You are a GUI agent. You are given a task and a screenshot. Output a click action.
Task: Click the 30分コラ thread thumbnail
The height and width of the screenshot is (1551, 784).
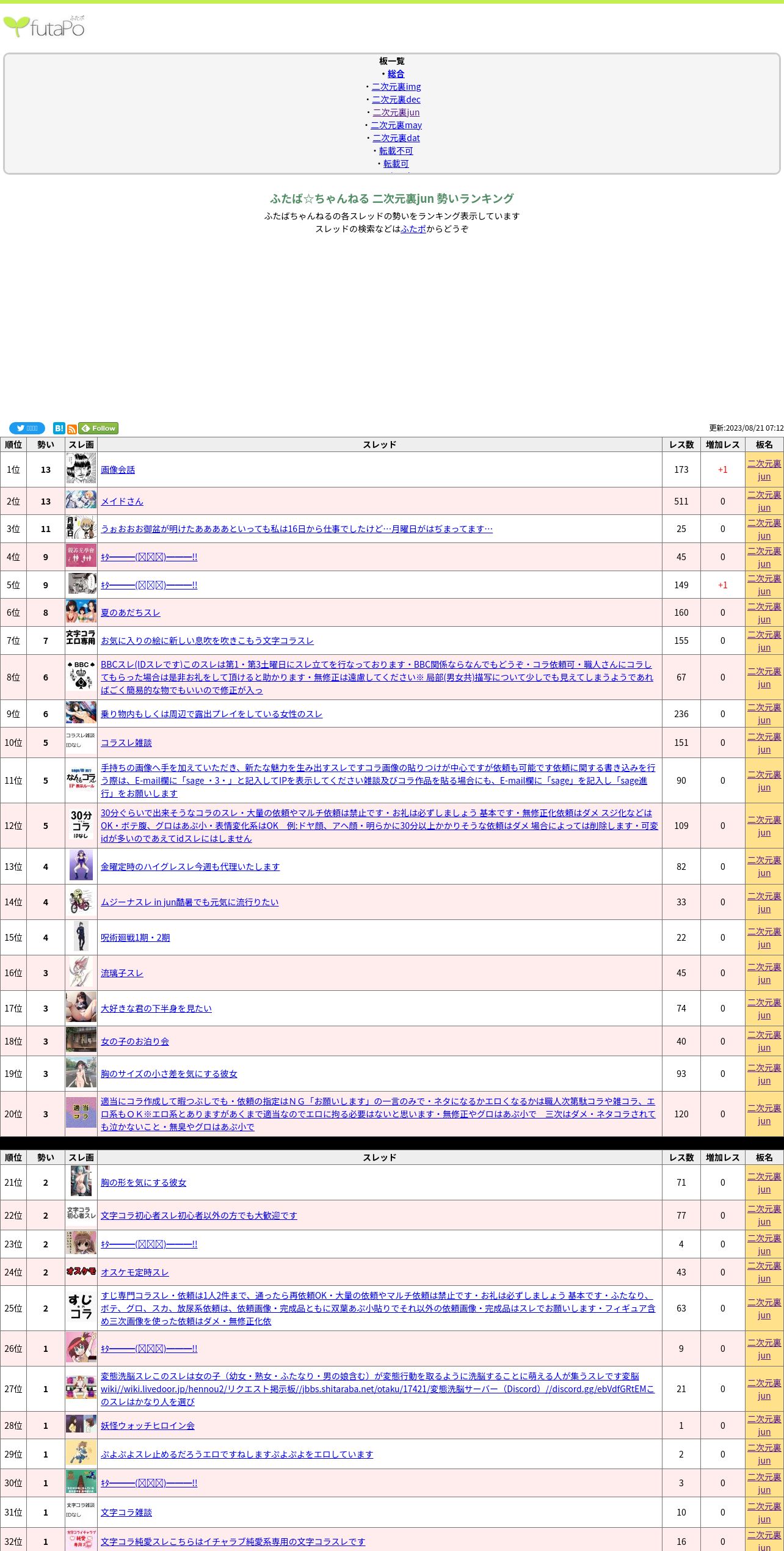(81, 825)
